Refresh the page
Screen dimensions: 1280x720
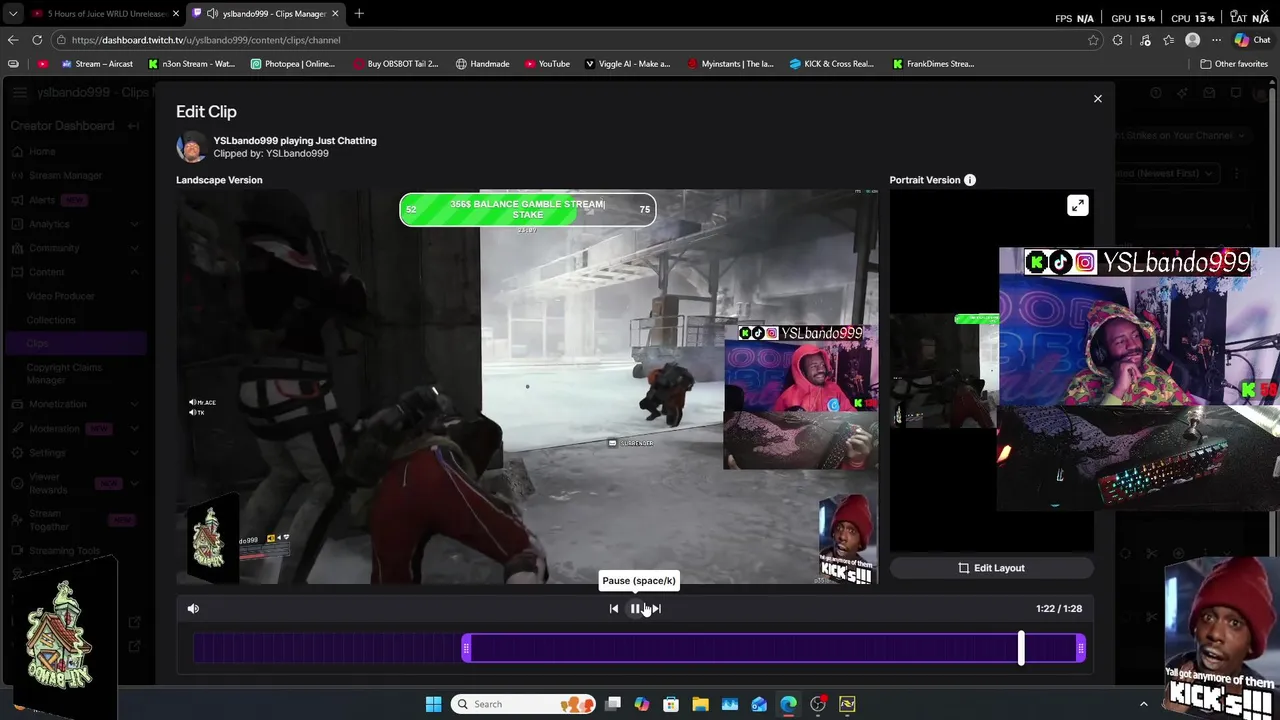click(x=37, y=40)
